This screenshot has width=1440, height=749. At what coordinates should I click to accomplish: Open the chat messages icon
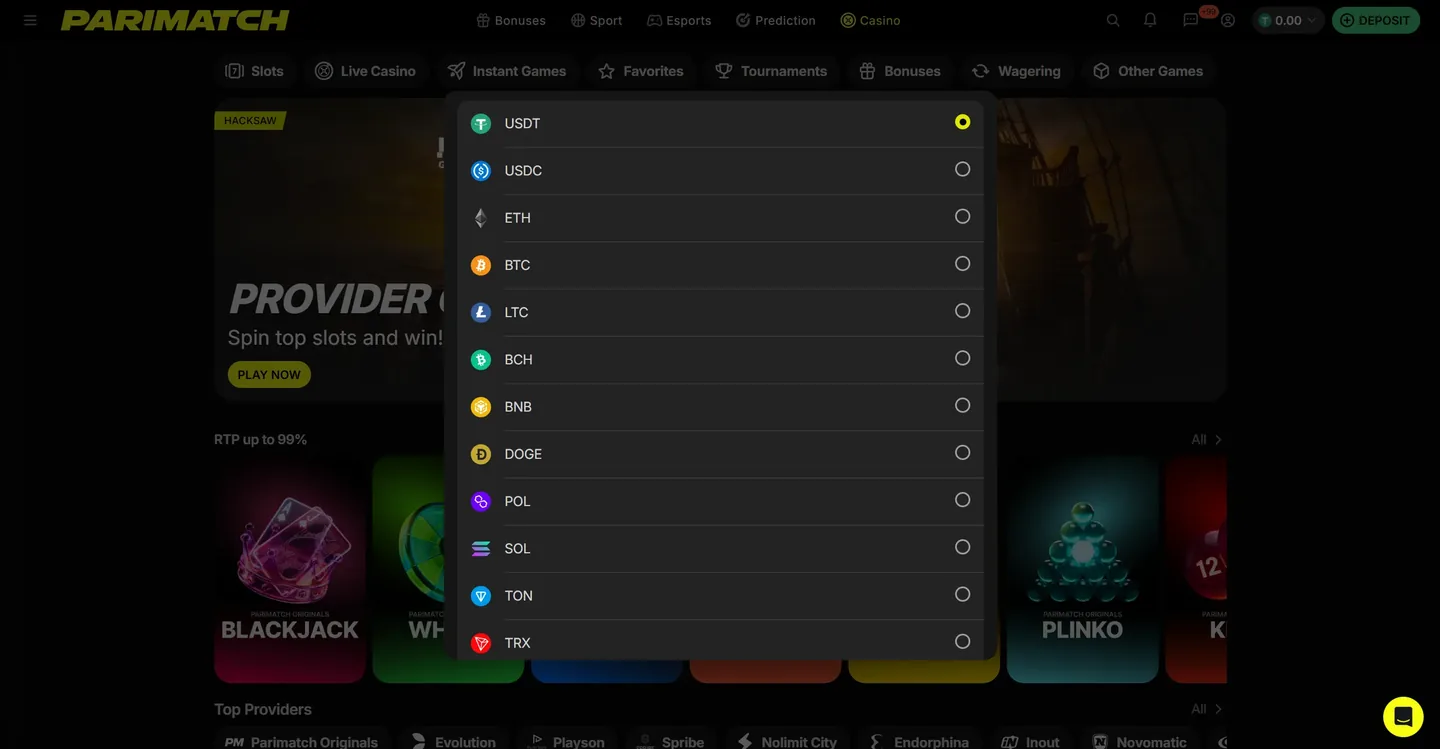click(x=1191, y=20)
